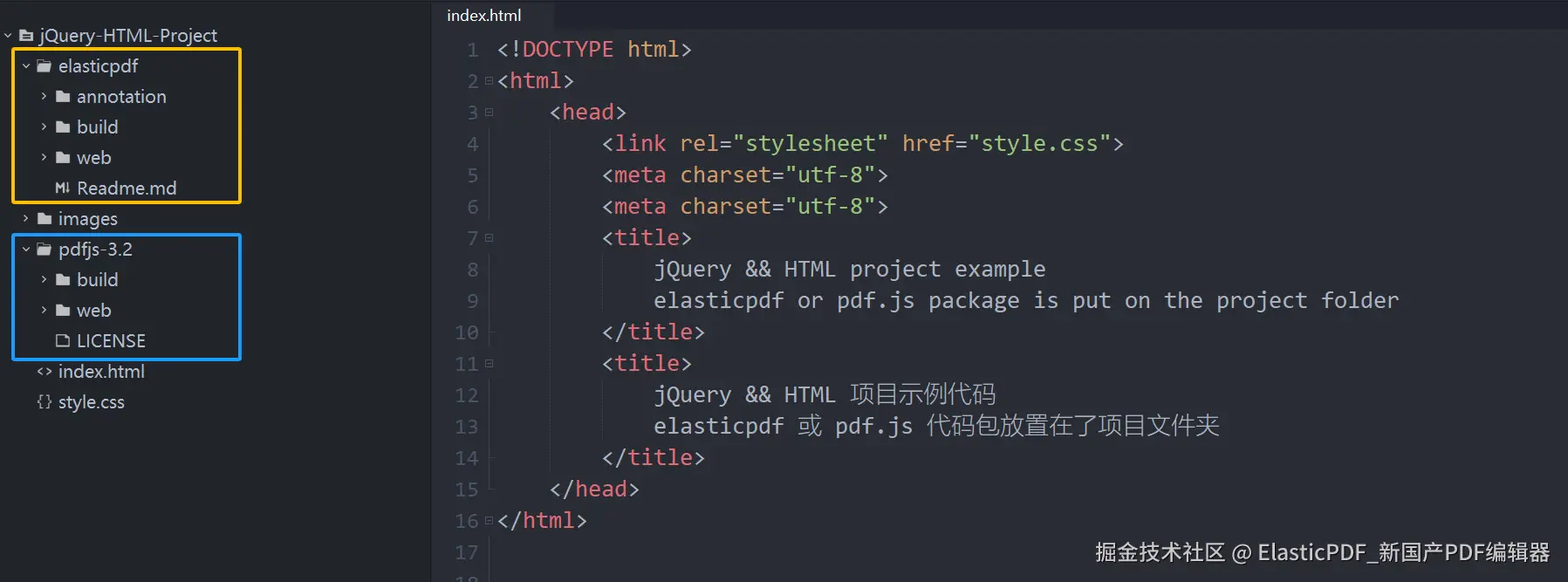
Task: Click the build folder icon under pdfjs-3.2
Action: point(63,280)
